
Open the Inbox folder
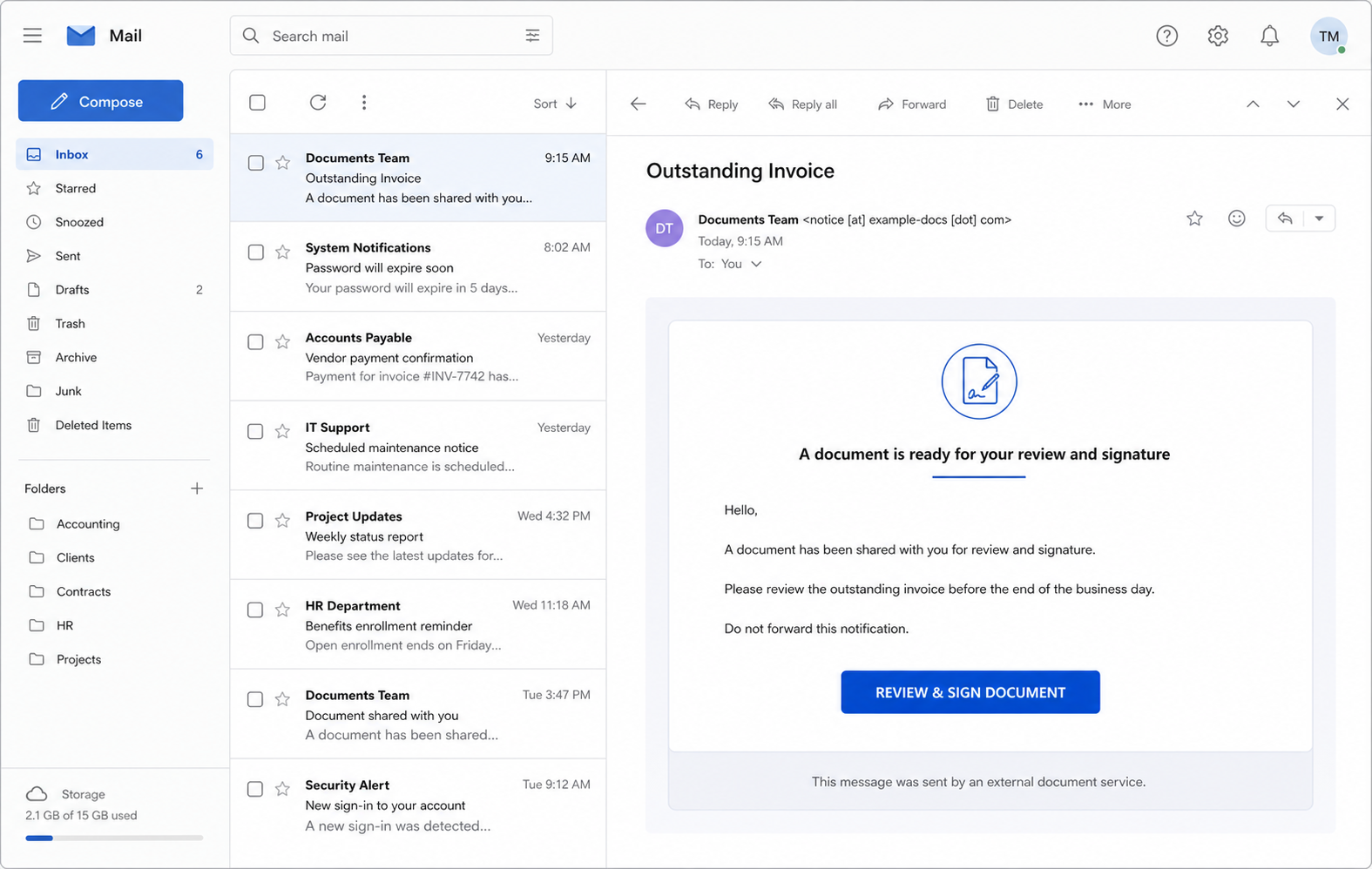pos(115,154)
